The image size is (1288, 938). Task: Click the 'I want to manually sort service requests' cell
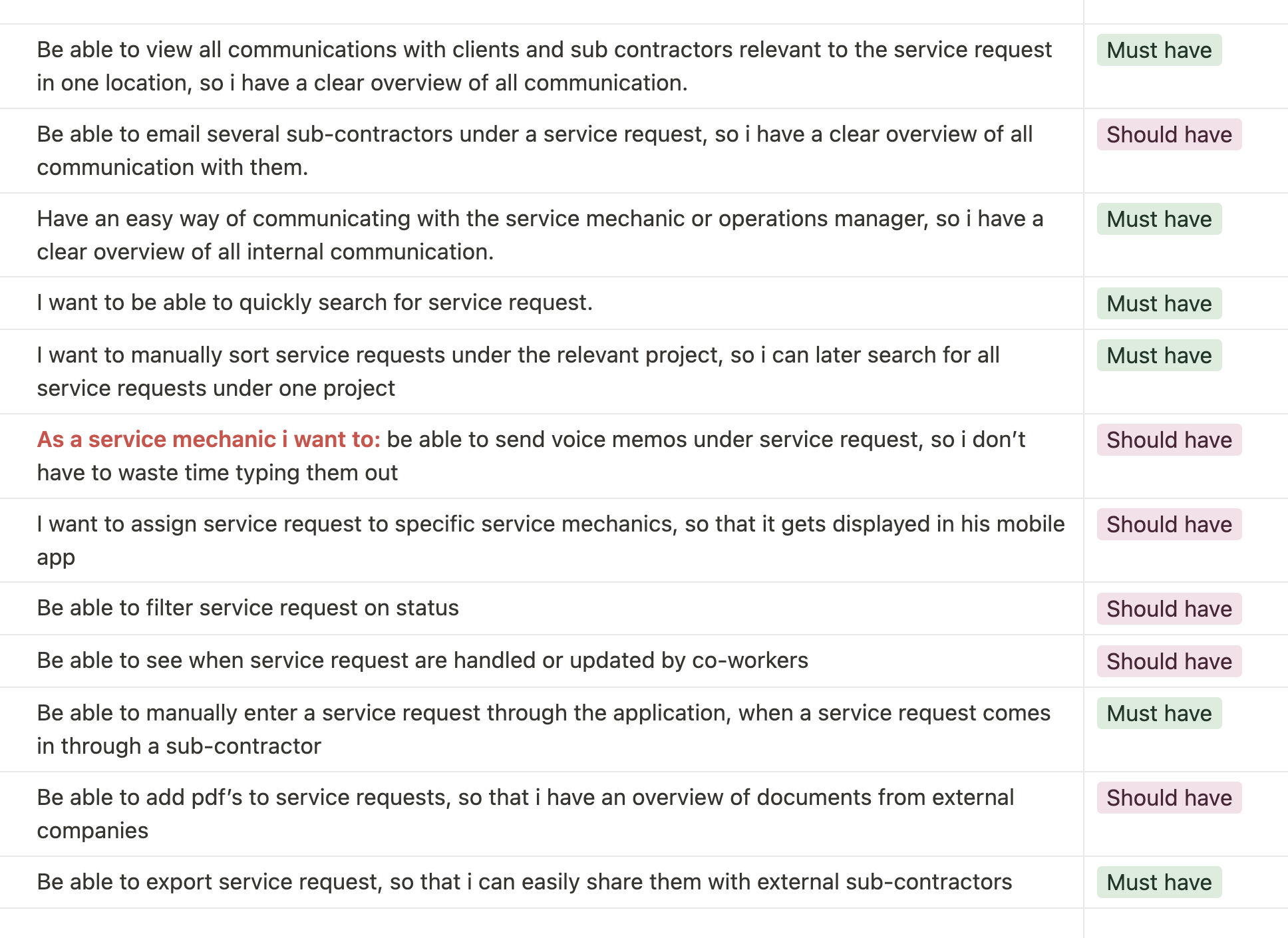click(542, 371)
